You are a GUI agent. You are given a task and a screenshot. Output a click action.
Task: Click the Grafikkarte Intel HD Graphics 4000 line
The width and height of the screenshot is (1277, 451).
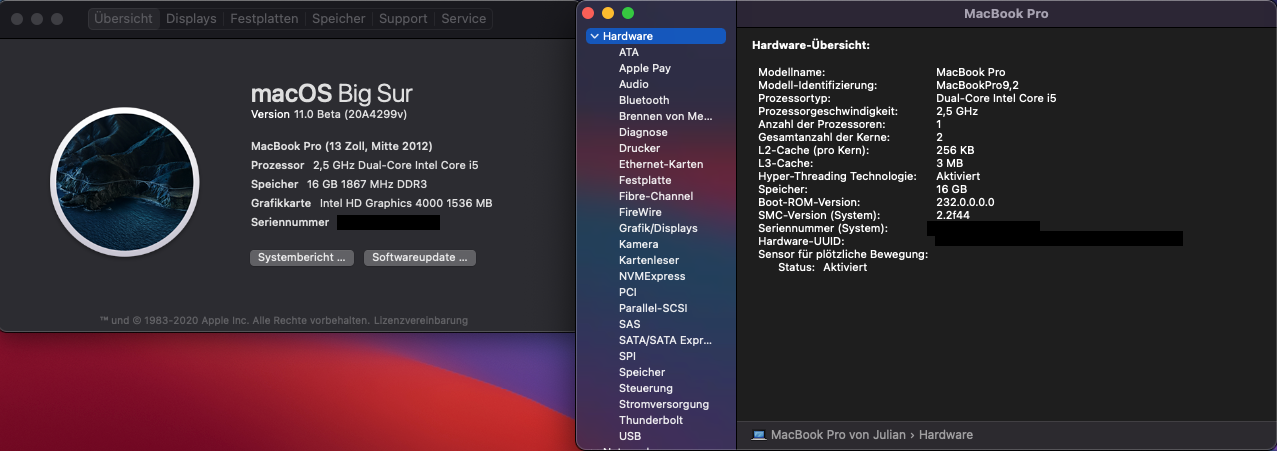coord(371,203)
